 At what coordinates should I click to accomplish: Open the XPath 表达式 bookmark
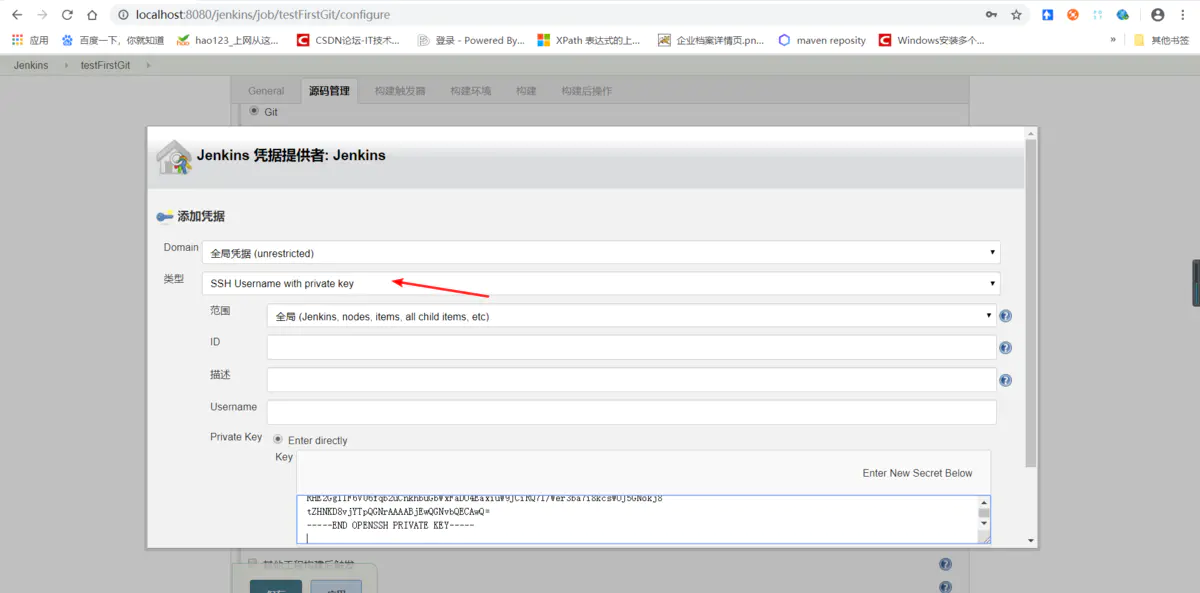tap(589, 41)
